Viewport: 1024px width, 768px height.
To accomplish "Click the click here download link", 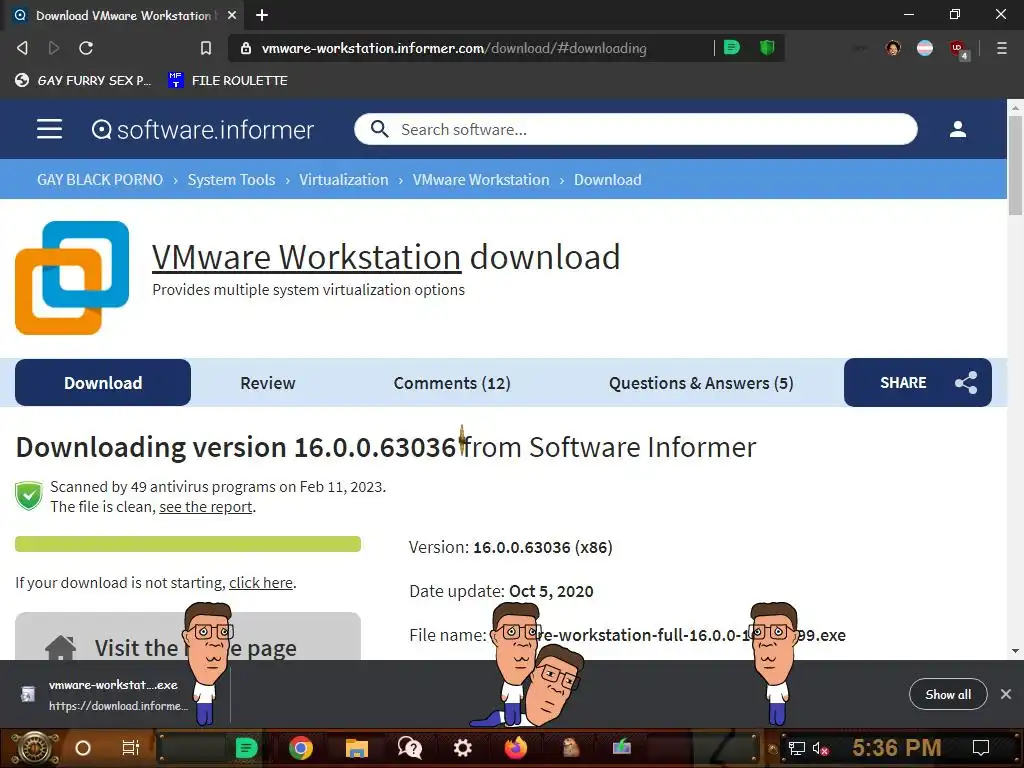I will point(261,583).
